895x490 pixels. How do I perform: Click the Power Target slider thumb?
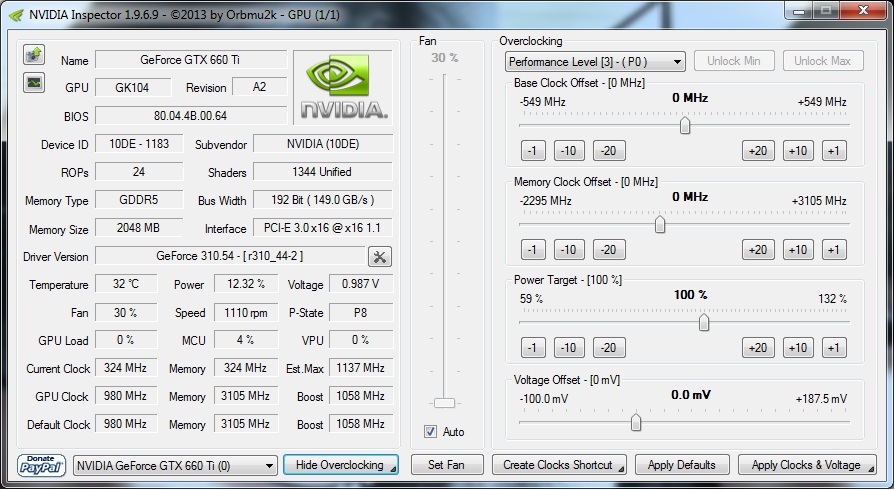pyautogui.click(x=704, y=323)
